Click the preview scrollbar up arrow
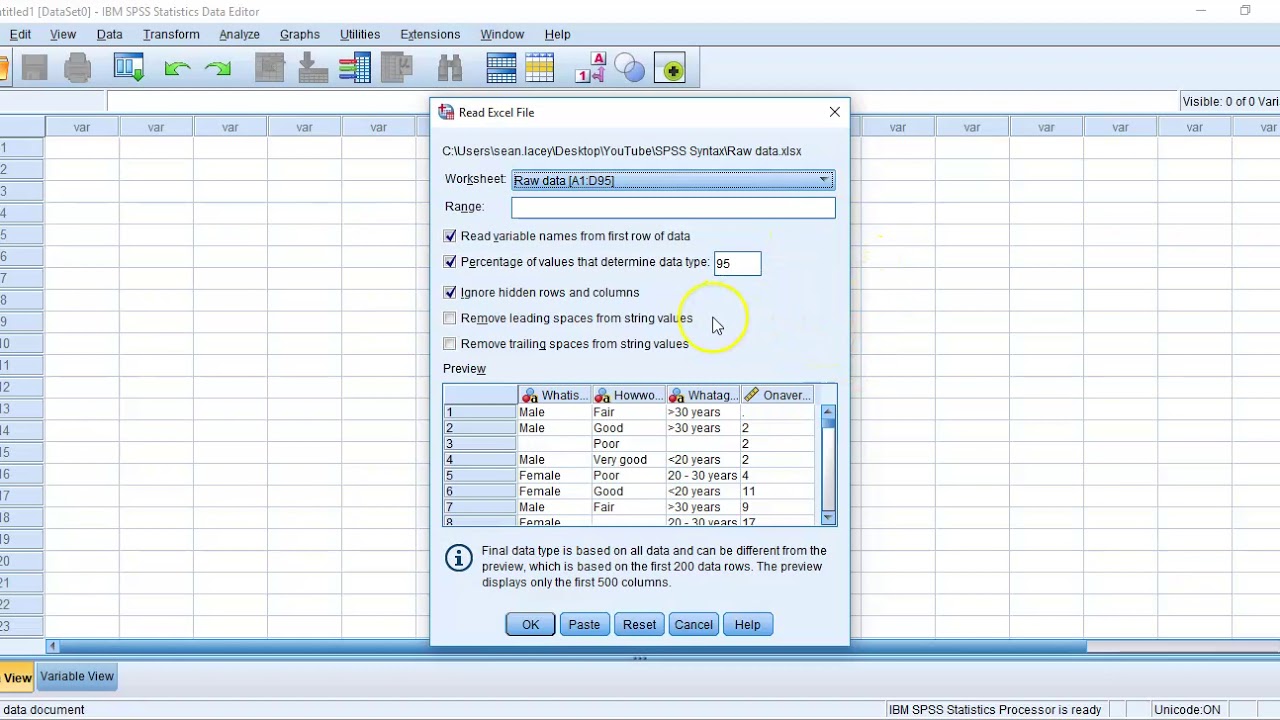This screenshot has height=720, width=1280. pos(828,411)
